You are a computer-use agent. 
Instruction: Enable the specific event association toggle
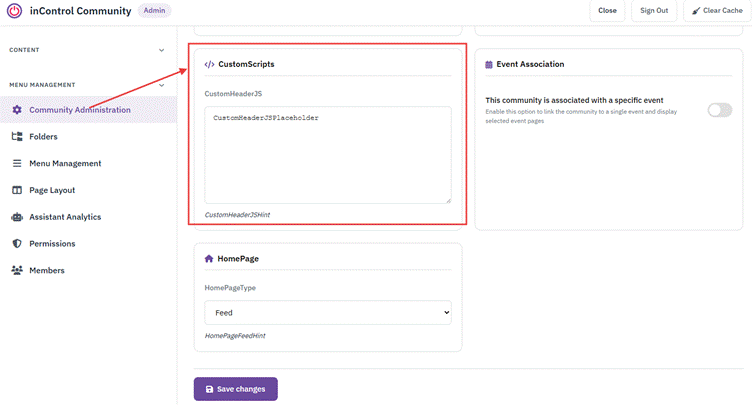[719, 110]
